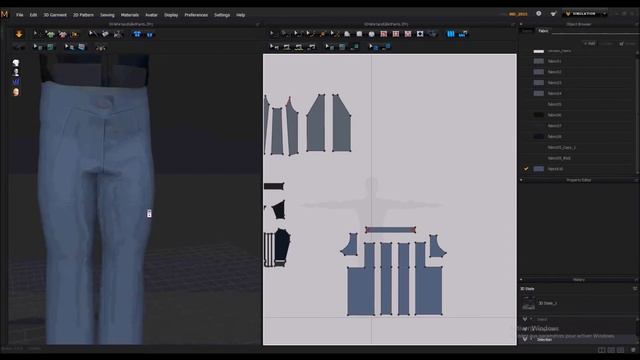Select the round circle tool in 2D toolbar
Screen dimensions: 640x360
coord(371,34)
